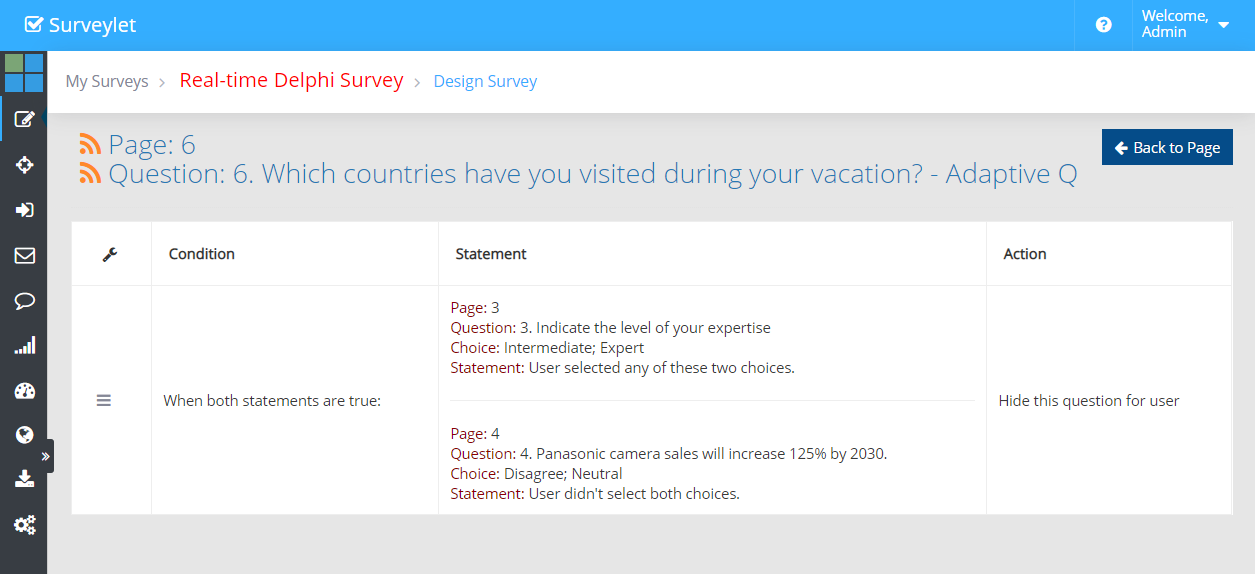
Task: Click the edit/design survey sidebar icon
Action: (x=25, y=120)
